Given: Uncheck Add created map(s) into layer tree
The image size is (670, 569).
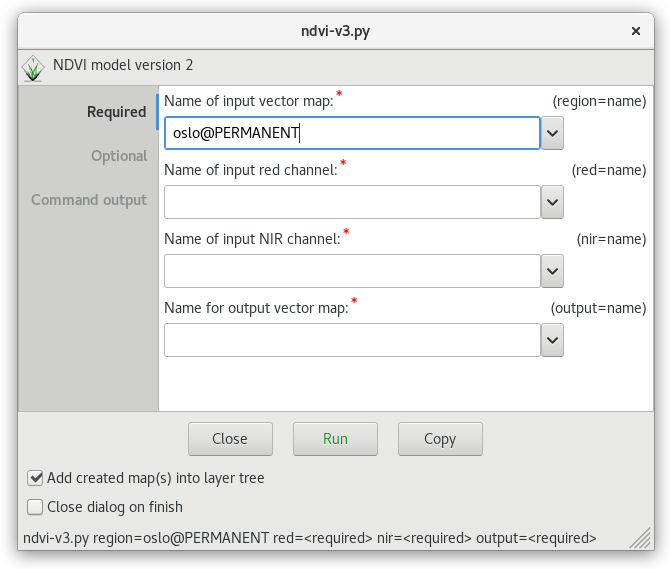Looking at the screenshot, I should (x=35, y=478).
